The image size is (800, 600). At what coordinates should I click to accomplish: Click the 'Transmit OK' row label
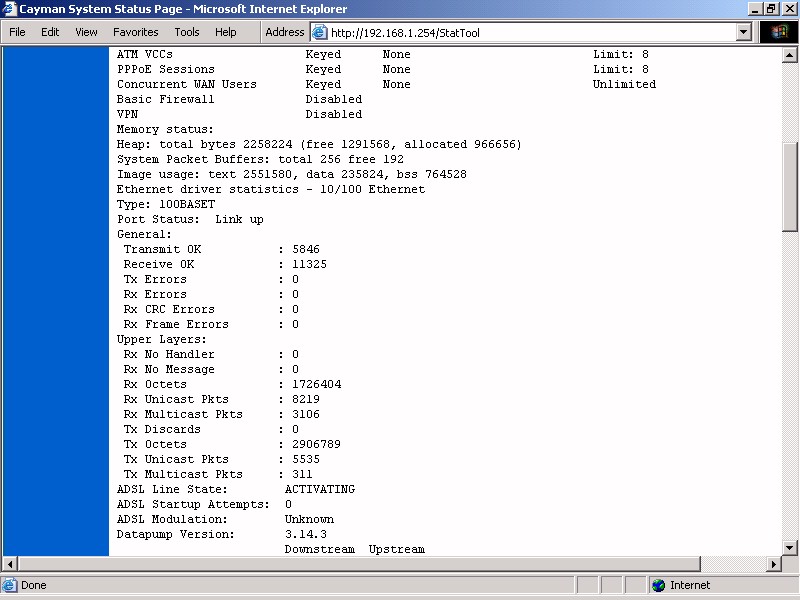(x=162, y=249)
